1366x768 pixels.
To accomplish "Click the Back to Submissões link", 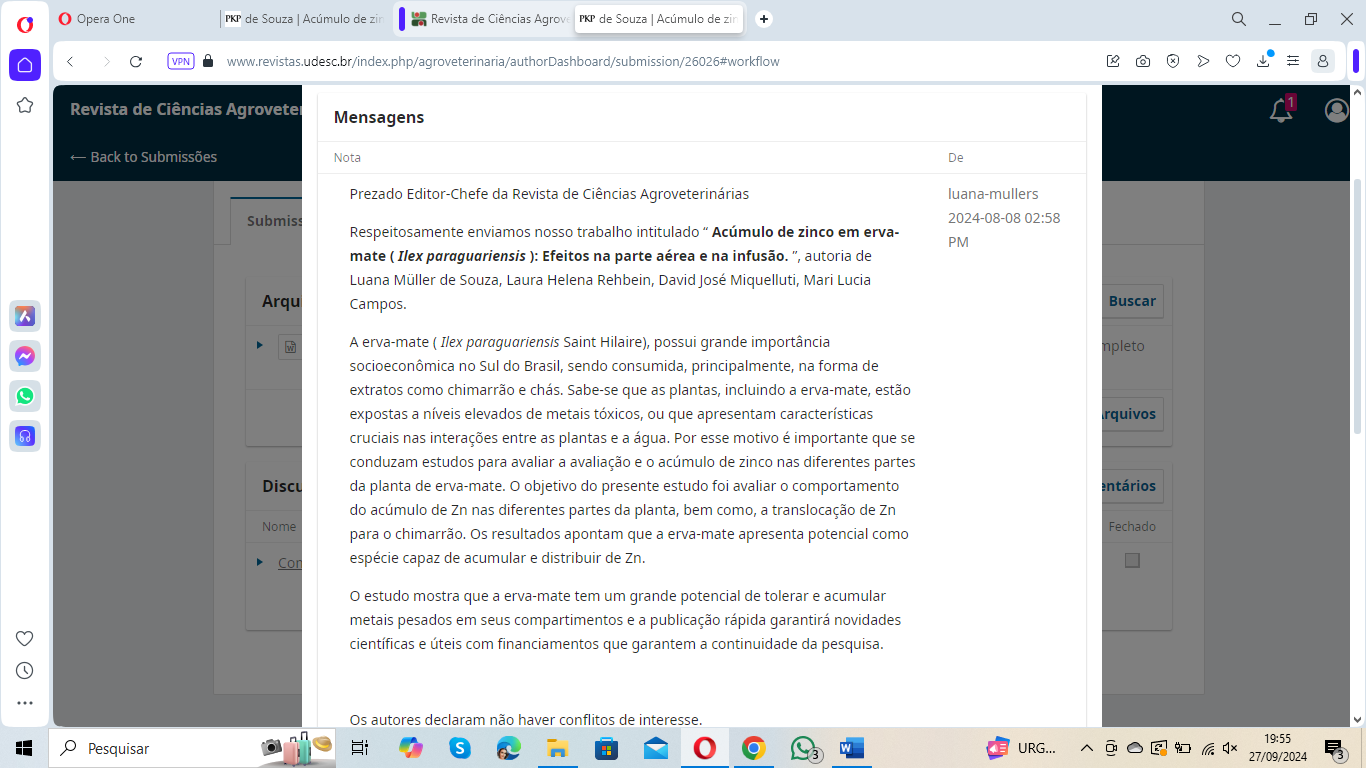I will tap(143, 157).
